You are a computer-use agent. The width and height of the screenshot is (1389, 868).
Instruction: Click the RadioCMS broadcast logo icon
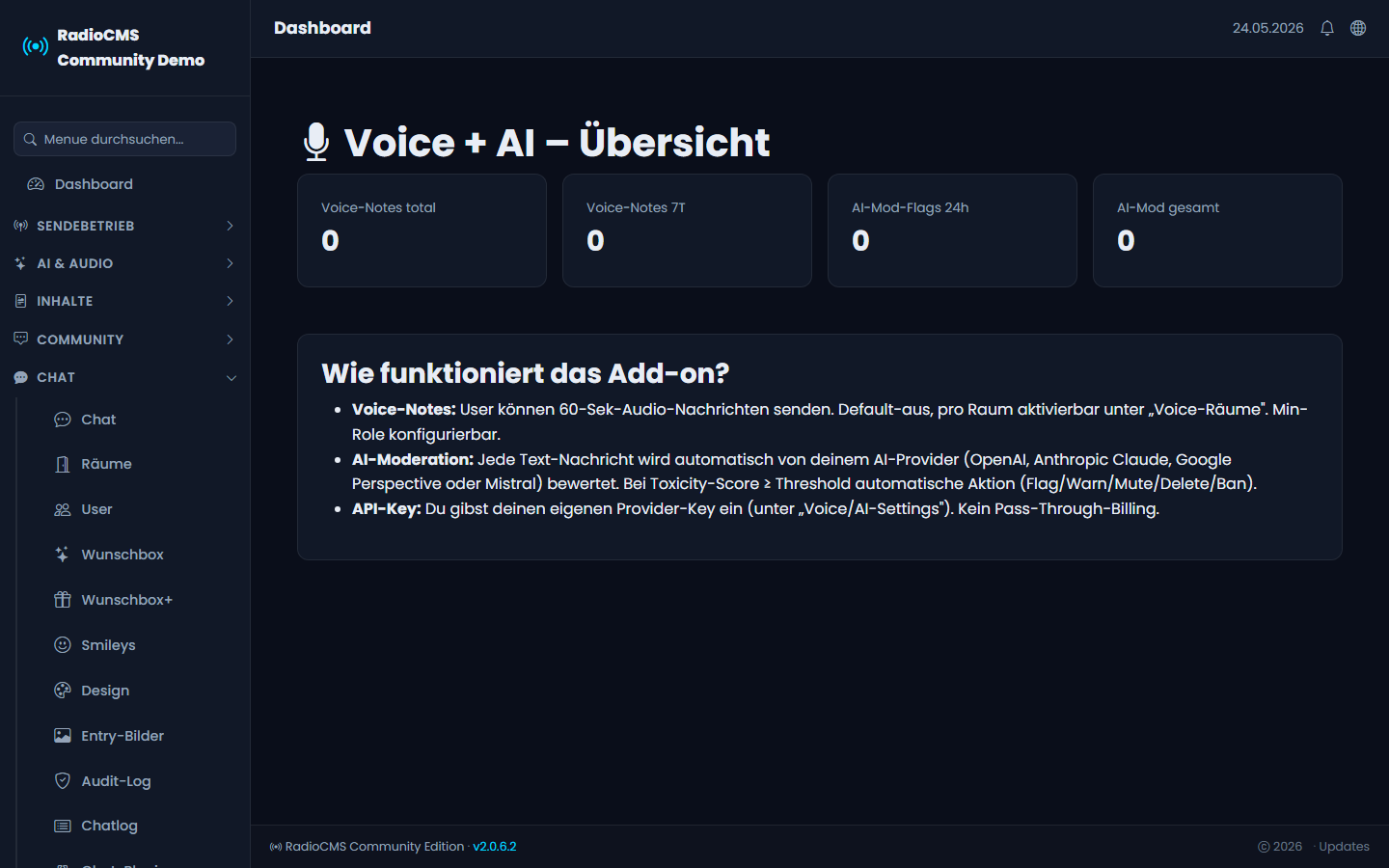point(36,46)
